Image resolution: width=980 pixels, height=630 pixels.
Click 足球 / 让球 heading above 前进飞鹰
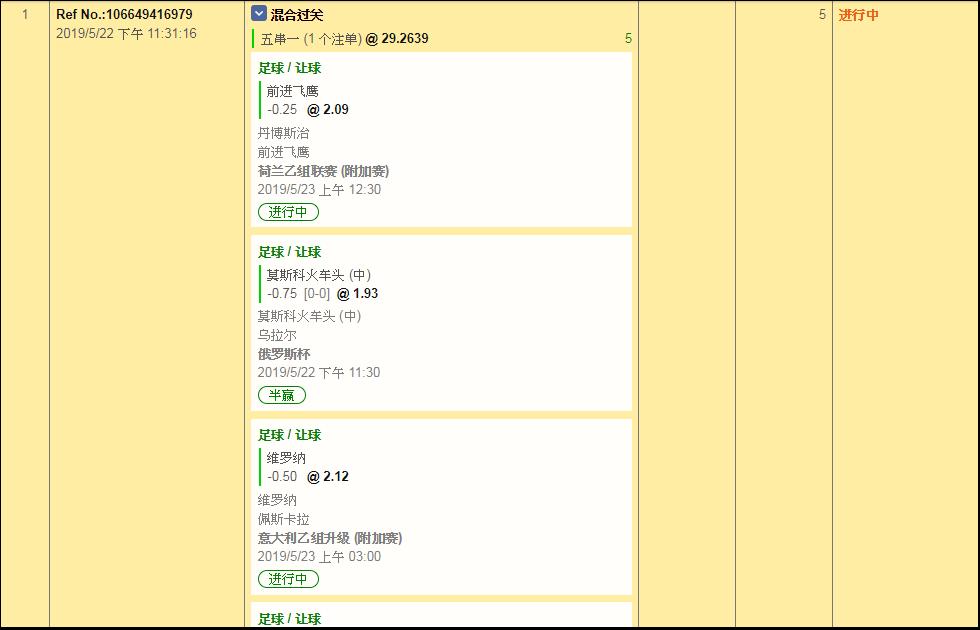pyautogui.click(x=289, y=68)
